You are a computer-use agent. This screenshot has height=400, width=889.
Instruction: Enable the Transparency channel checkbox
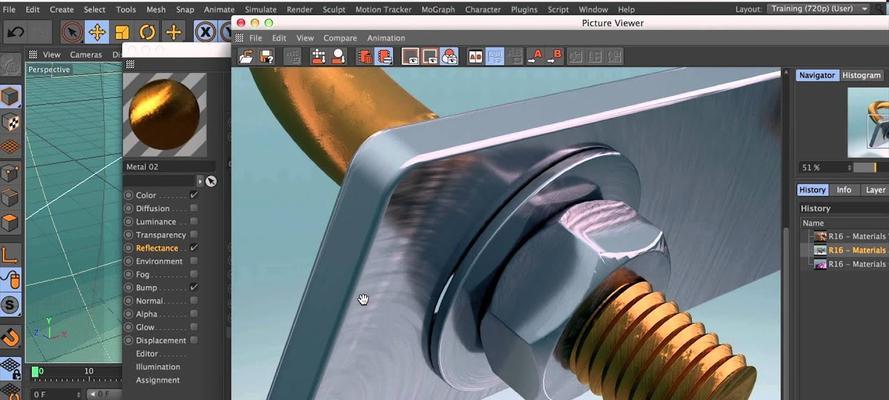point(194,235)
